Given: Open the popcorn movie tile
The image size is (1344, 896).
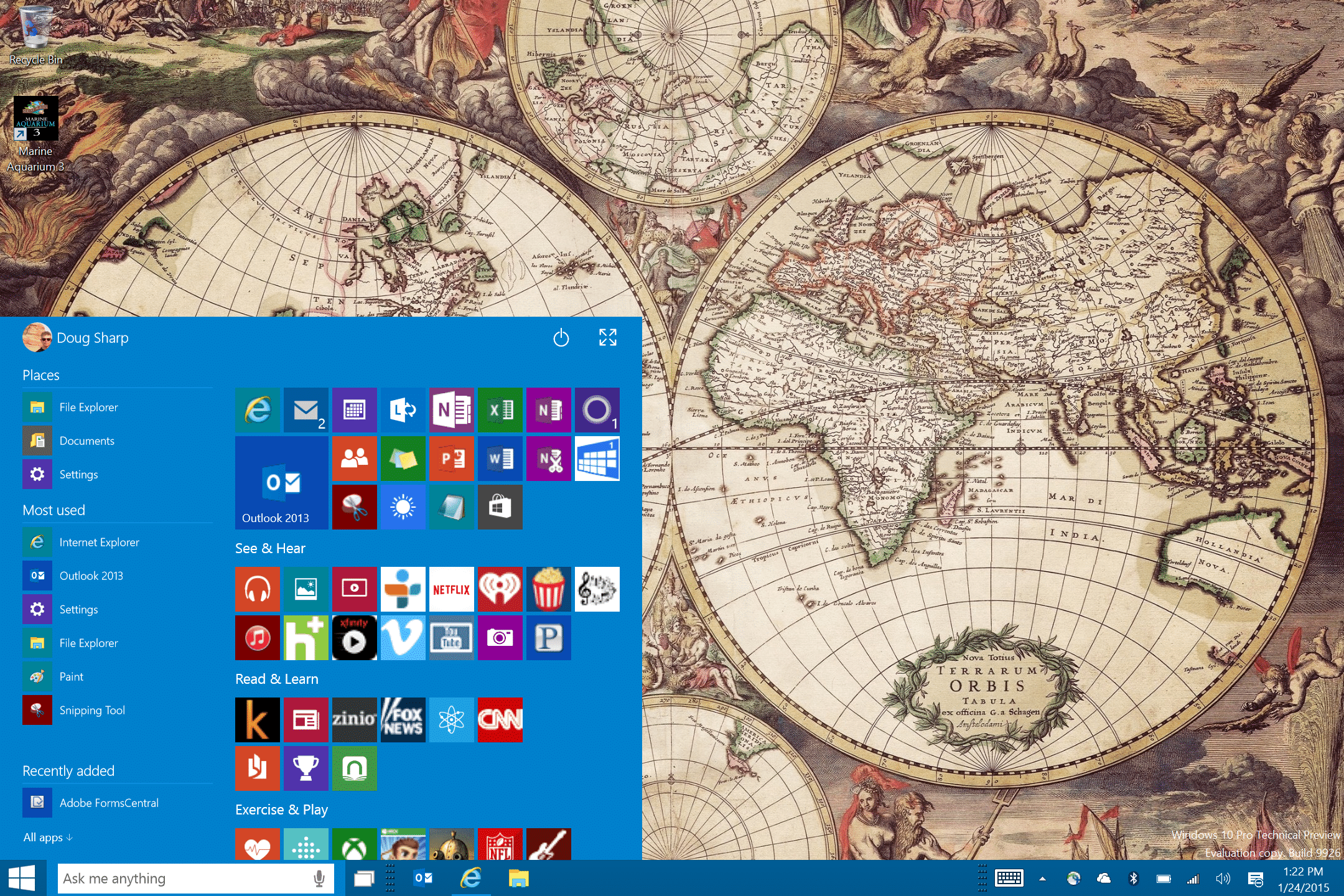Looking at the screenshot, I should point(549,589).
